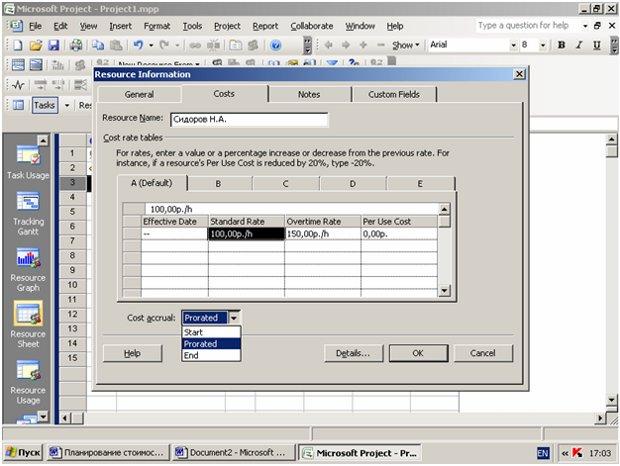The width and height of the screenshot is (620, 466).
Task: Open the Report menu
Action: pos(265,26)
